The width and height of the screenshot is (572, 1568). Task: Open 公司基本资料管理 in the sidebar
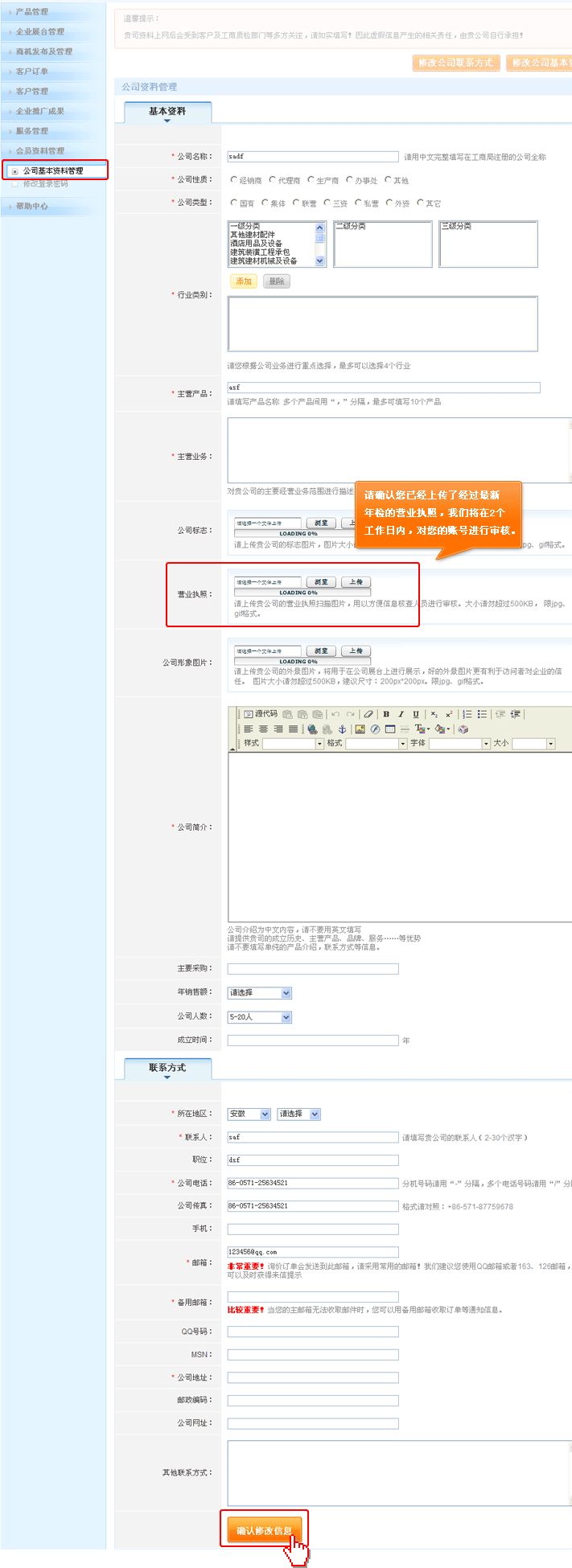coord(53,170)
